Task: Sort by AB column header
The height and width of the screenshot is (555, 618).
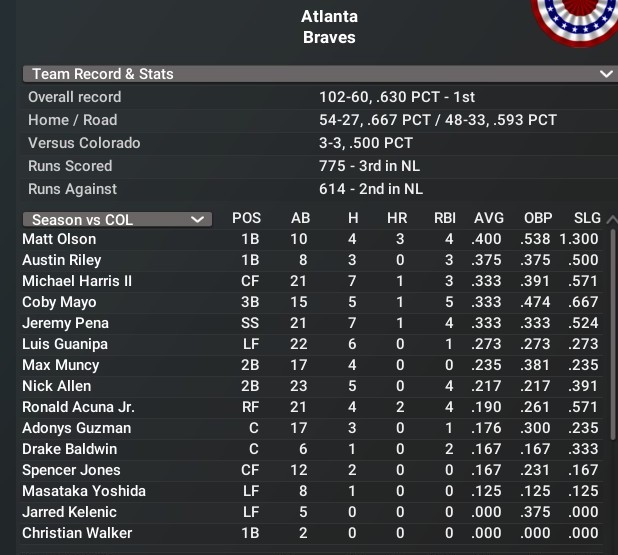Action: point(301,219)
